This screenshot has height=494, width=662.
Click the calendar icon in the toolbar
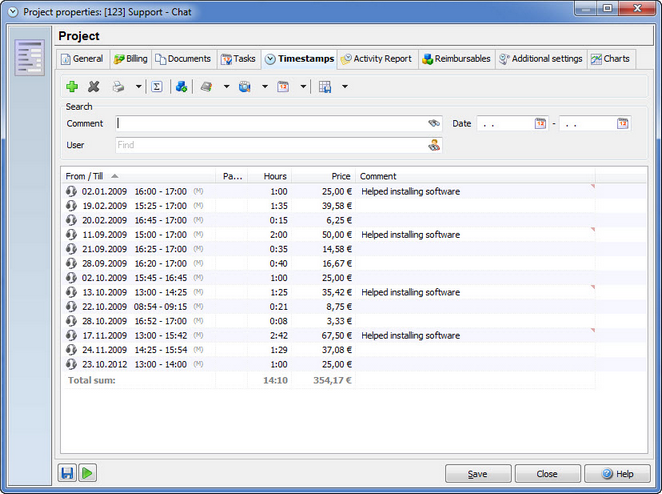coord(283,87)
